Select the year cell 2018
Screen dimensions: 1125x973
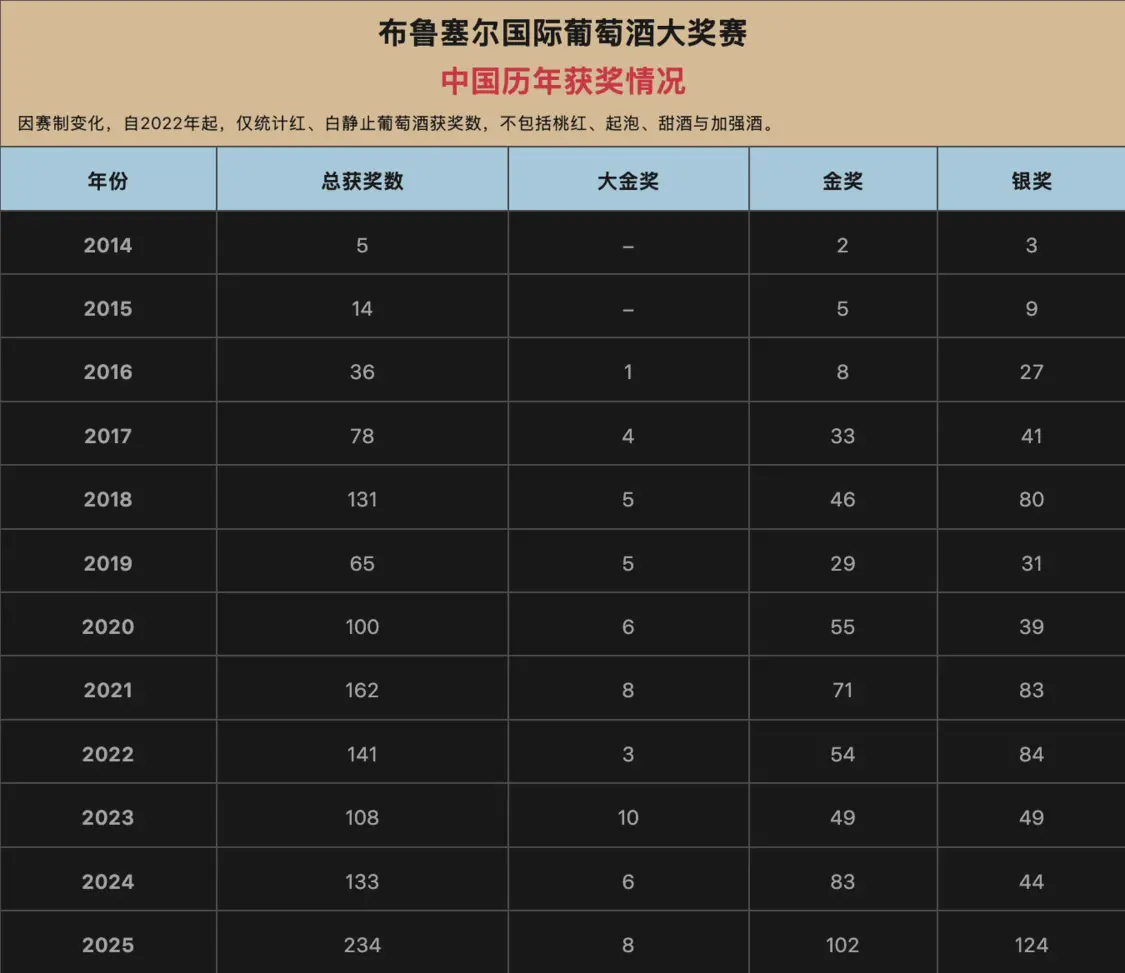(108, 499)
